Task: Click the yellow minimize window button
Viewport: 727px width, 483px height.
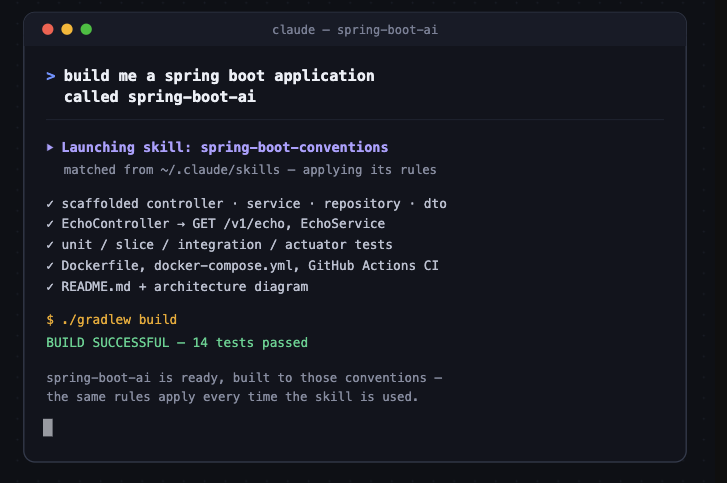Action: coord(67,30)
